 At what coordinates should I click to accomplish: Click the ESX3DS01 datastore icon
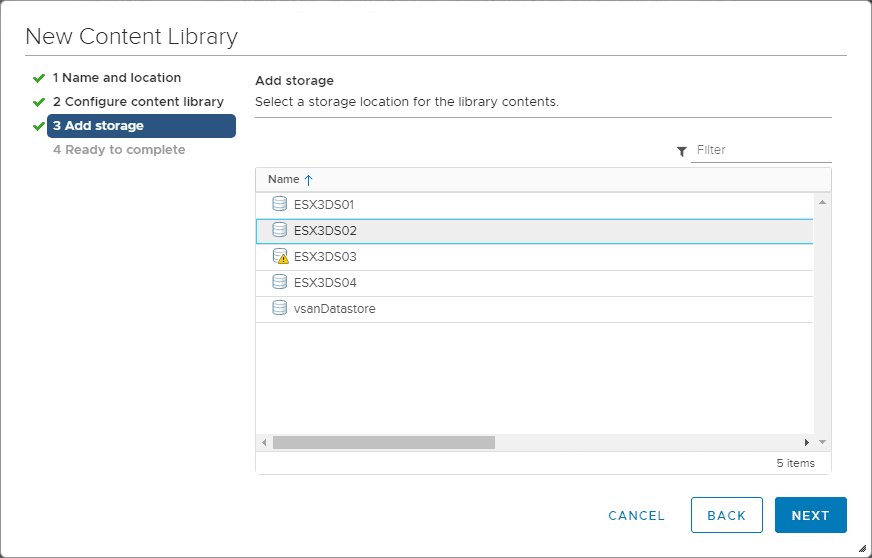[280, 204]
